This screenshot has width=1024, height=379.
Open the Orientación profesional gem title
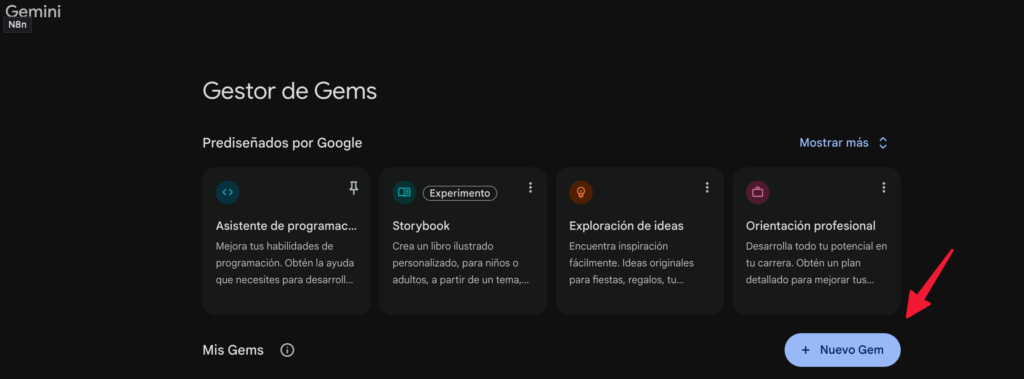(x=810, y=226)
